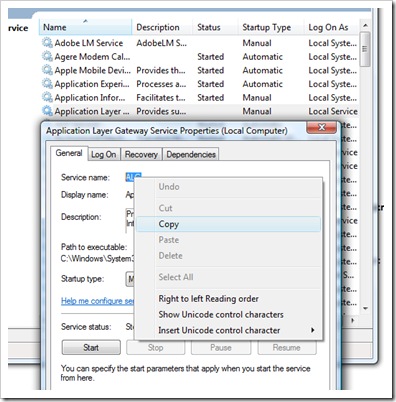Viewport: 396px width, 402px height.
Task: Sort by Startup Type column header
Action: 271,27
